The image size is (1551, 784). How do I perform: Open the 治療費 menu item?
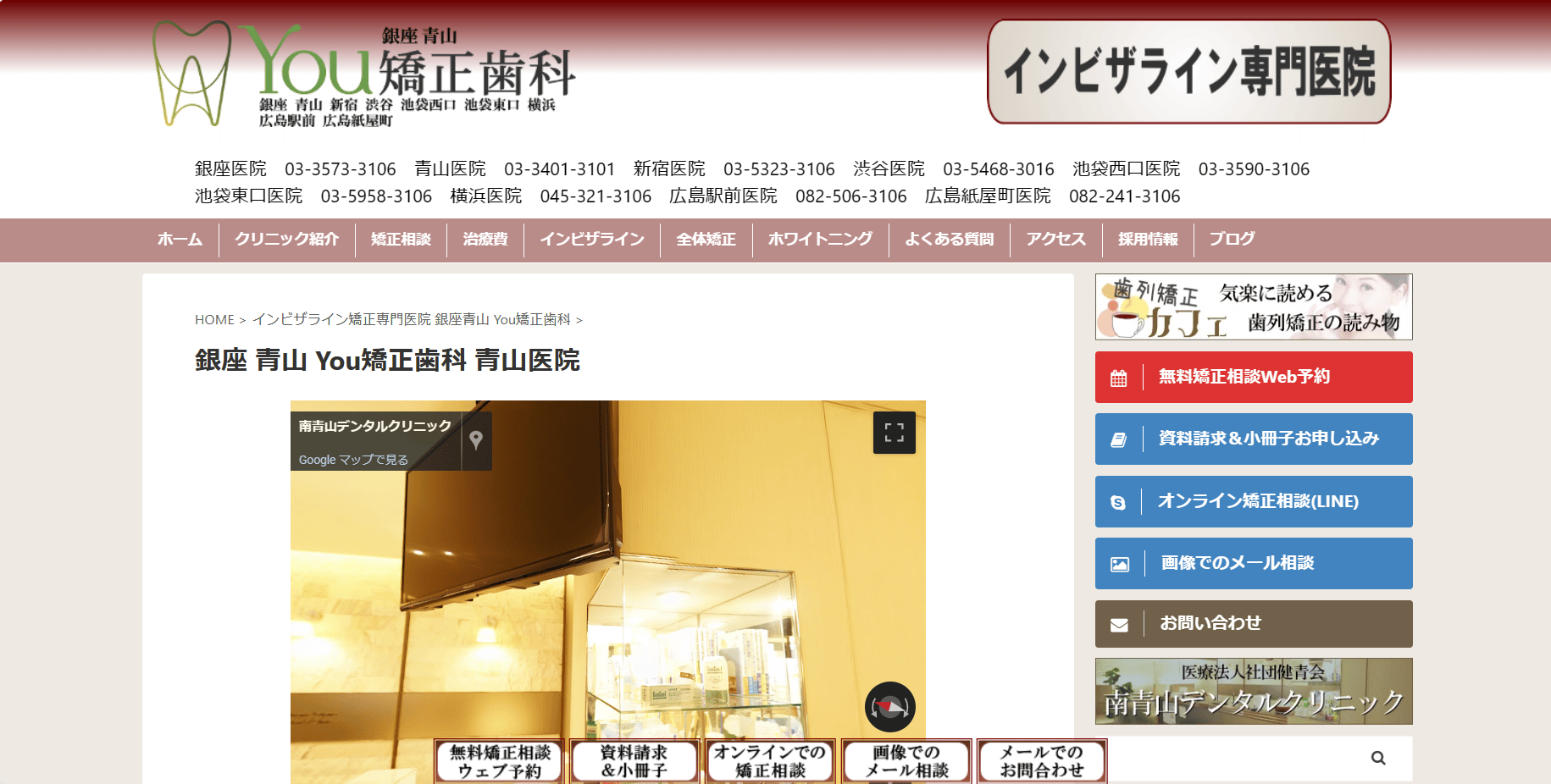[x=485, y=240]
